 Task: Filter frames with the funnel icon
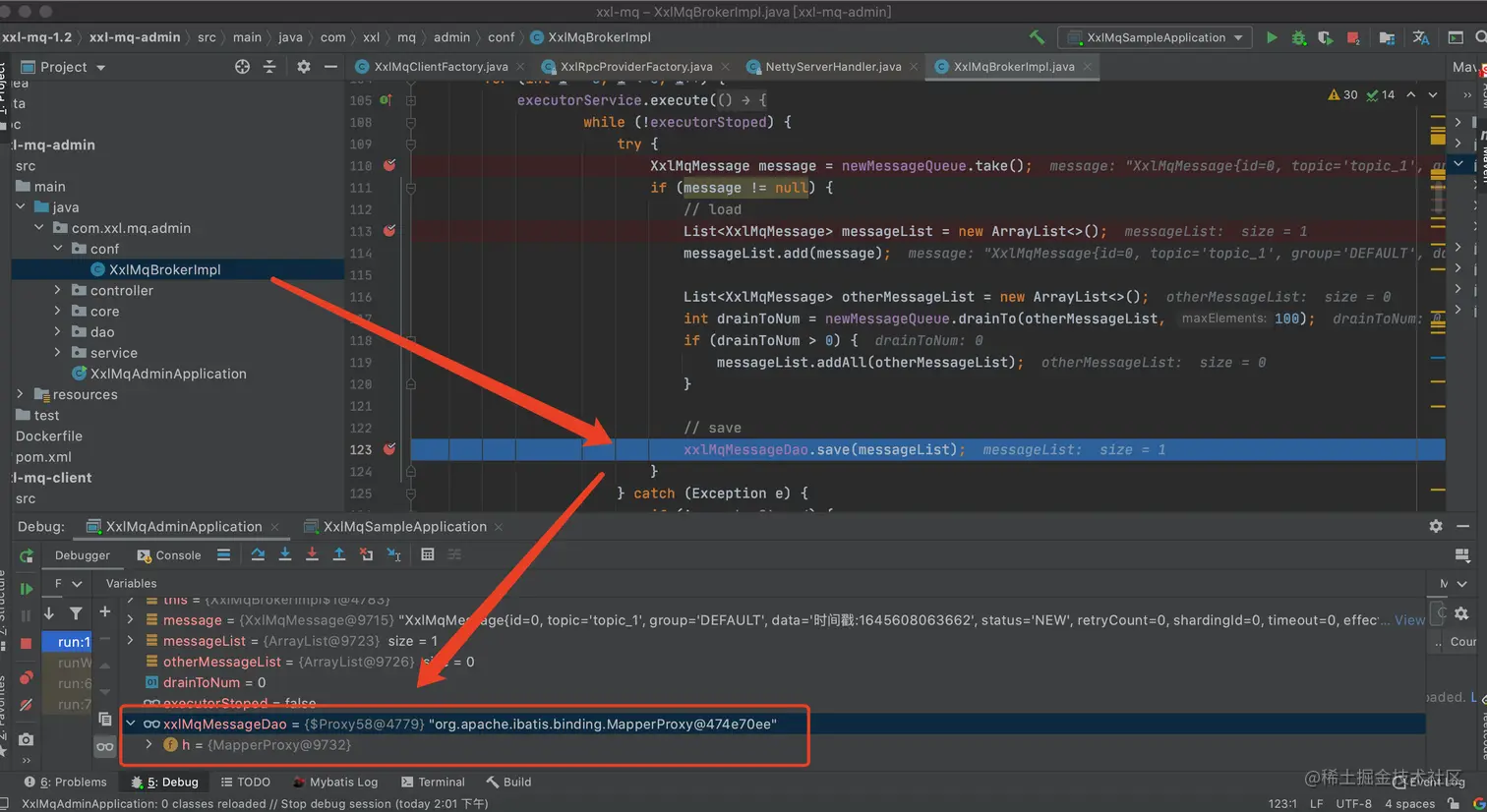(x=76, y=612)
